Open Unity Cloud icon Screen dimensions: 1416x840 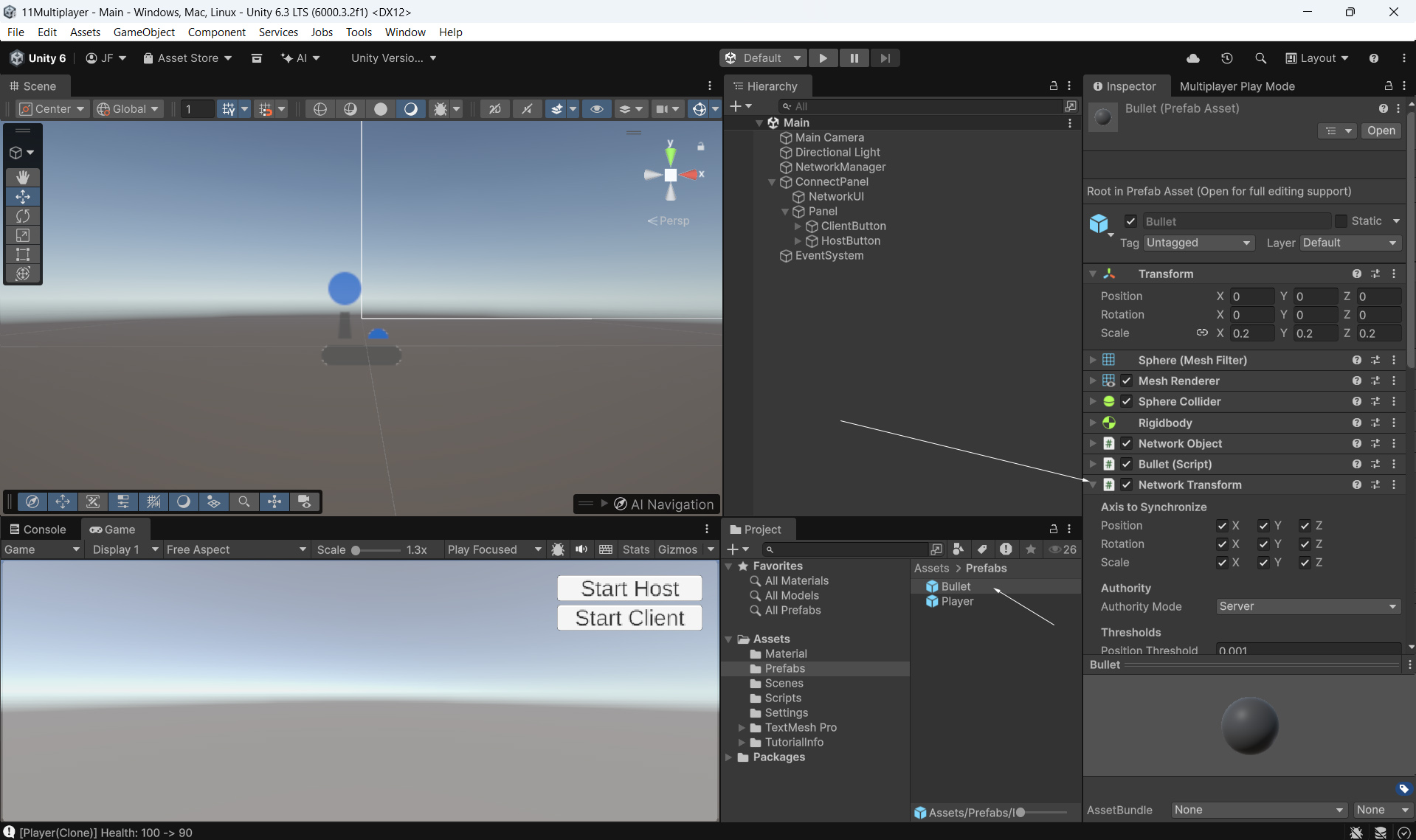pyautogui.click(x=1192, y=58)
